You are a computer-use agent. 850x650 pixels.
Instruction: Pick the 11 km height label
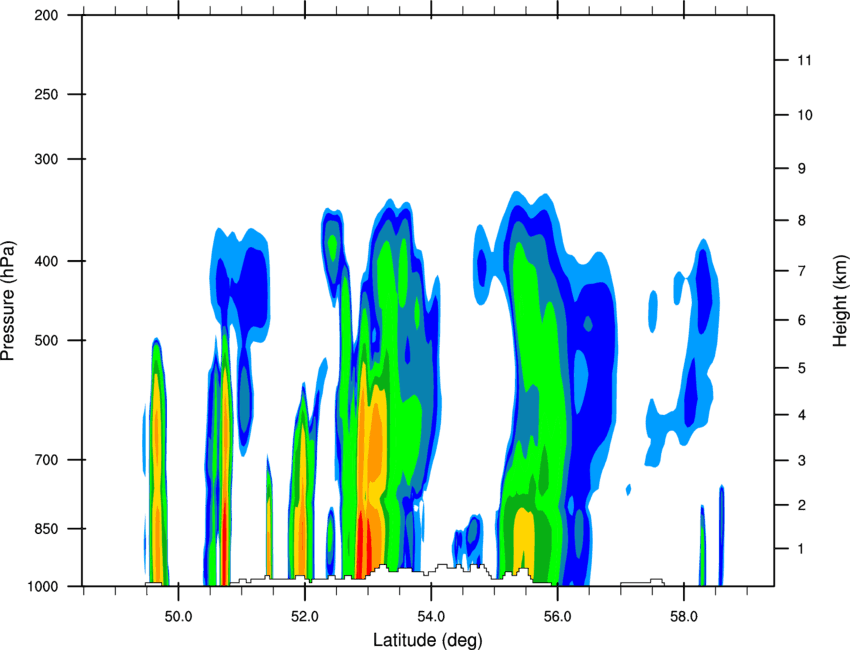click(x=804, y=60)
